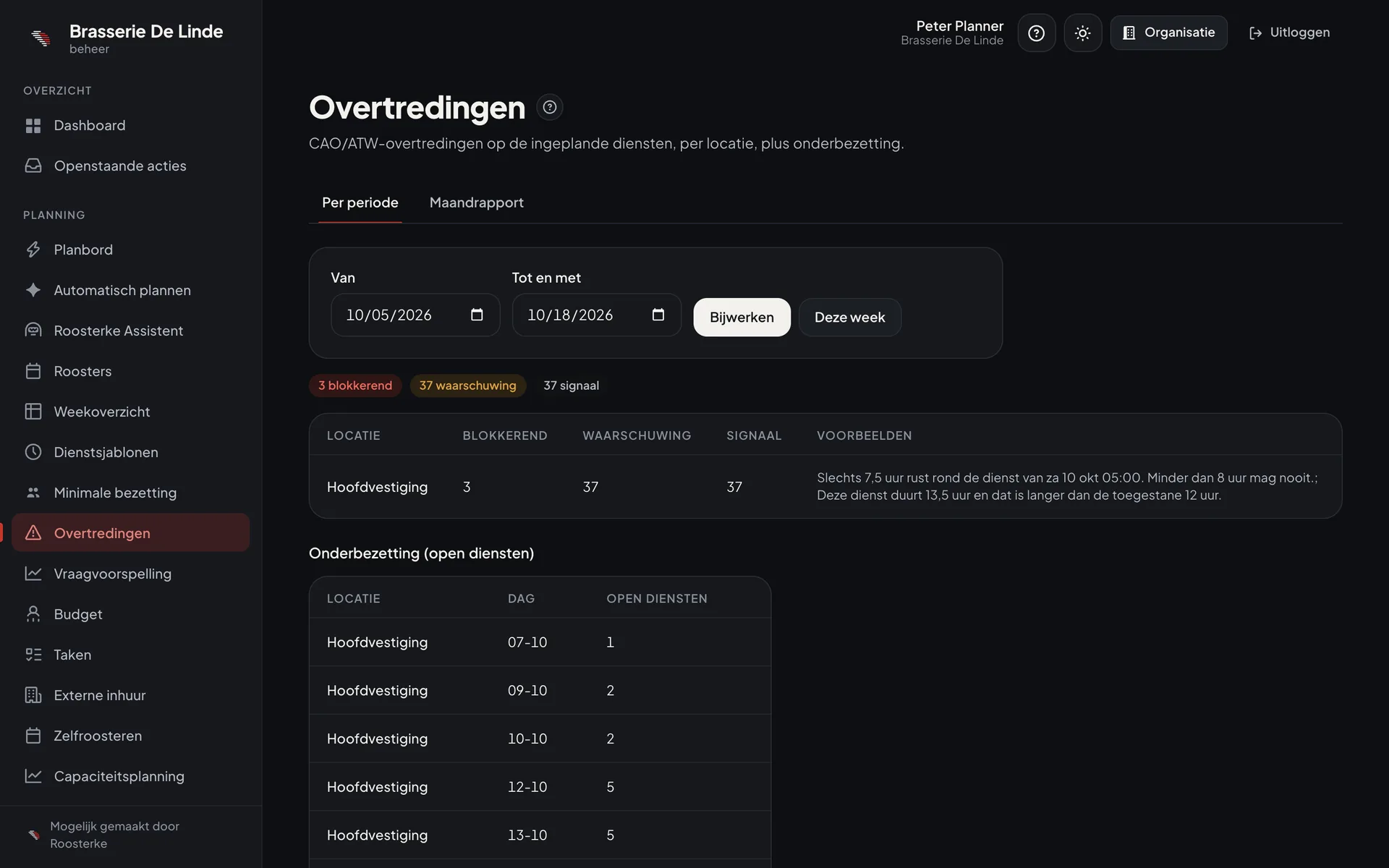
Task: Click the Capaciteitsplanning chart icon
Action: point(33,777)
